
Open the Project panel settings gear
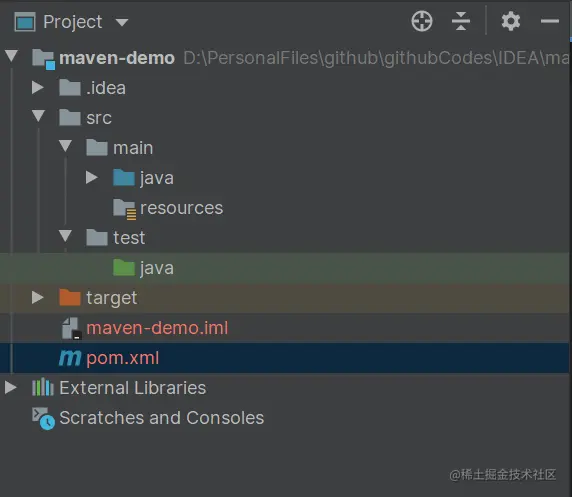point(510,21)
